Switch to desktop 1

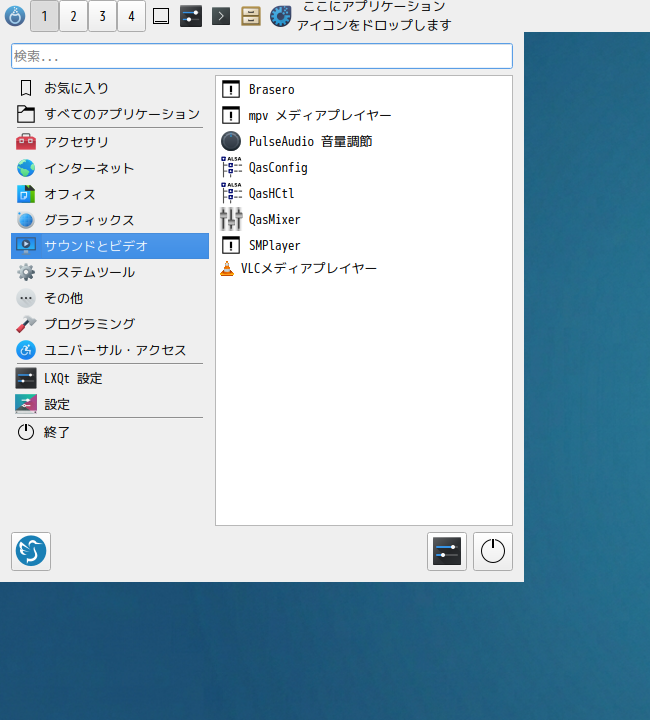(x=45, y=16)
